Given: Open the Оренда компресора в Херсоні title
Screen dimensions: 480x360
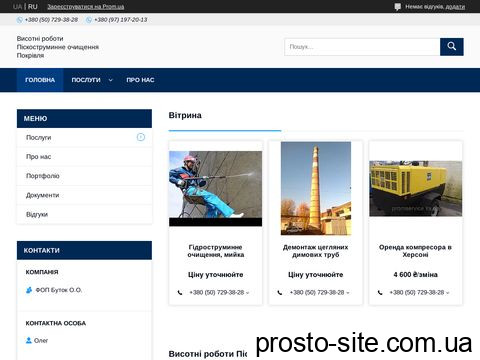Looking at the screenshot, I should pyautogui.click(x=415, y=251).
